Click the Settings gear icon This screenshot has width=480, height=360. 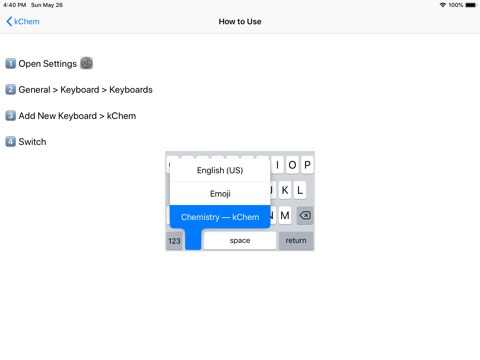tap(87, 63)
